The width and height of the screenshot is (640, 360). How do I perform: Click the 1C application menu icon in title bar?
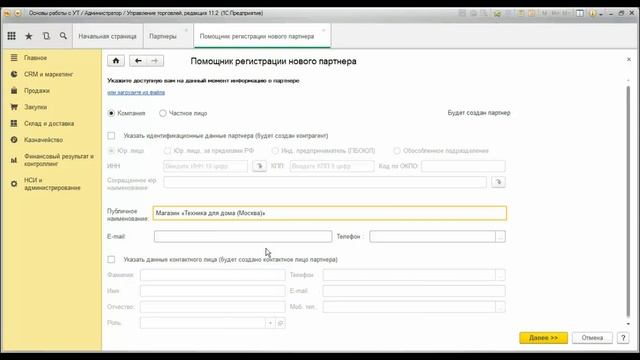[7, 13]
